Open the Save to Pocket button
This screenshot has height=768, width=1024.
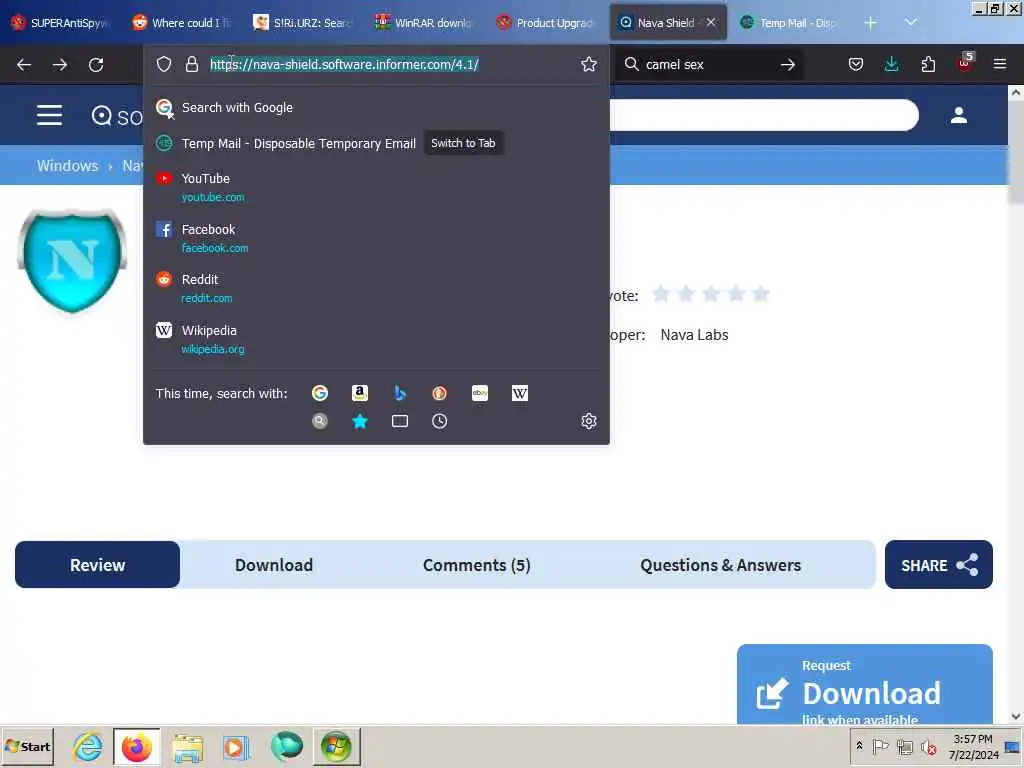pos(856,64)
